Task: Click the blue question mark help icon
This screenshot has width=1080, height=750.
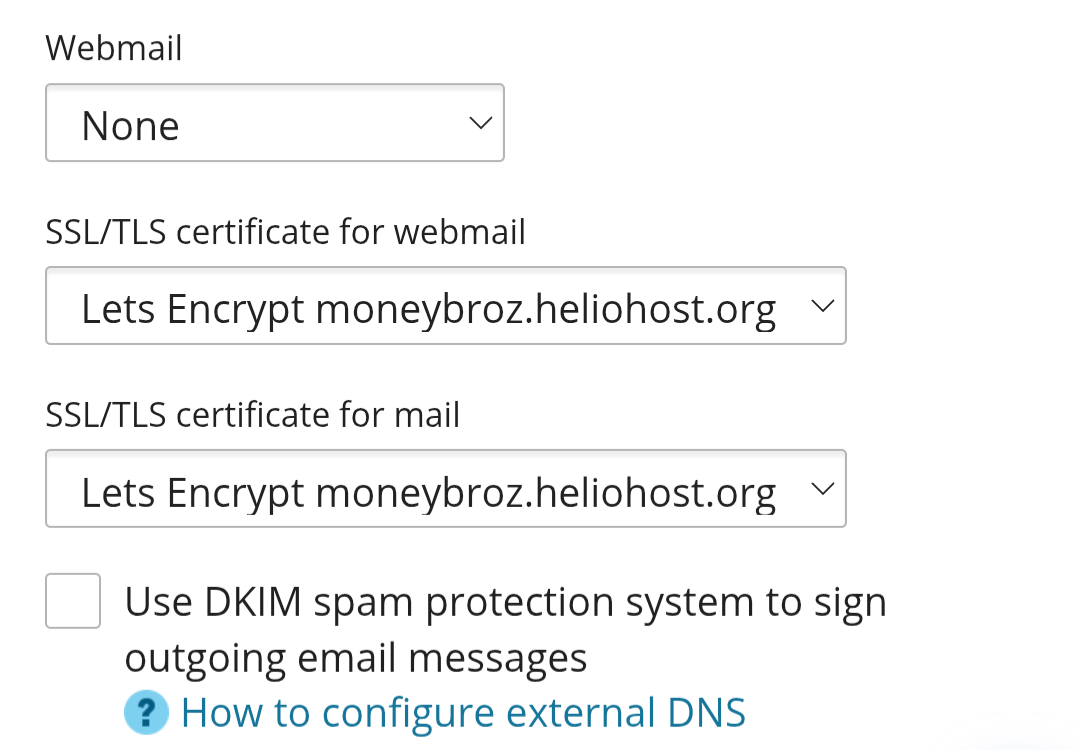Action: point(146,712)
